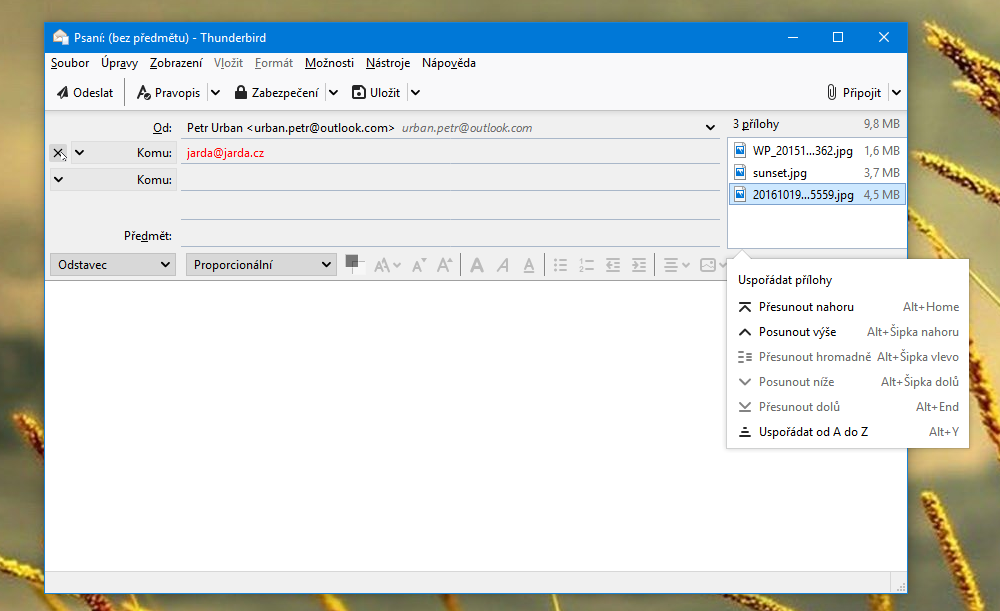Toggle bold formatting
The height and width of the screenshot is (611, 1000).
476,265
